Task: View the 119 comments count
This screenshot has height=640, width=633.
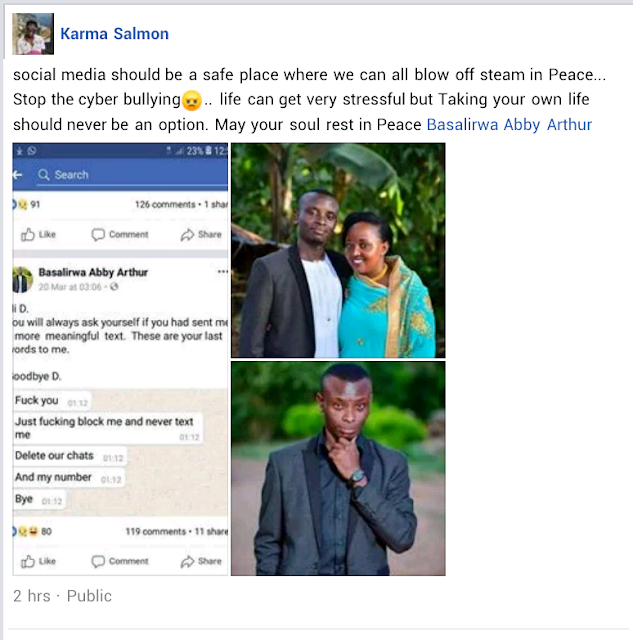Action: [x=155, y=531]
